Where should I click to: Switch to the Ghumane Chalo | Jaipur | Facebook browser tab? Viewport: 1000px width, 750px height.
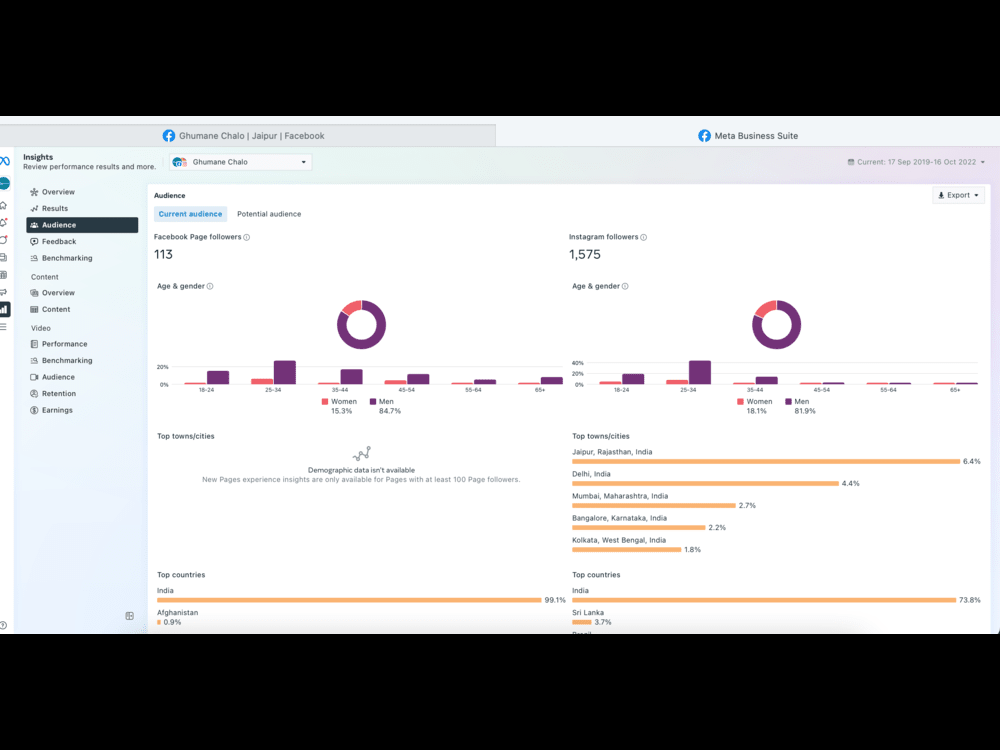pyautogui.click(x=247, y=136)
